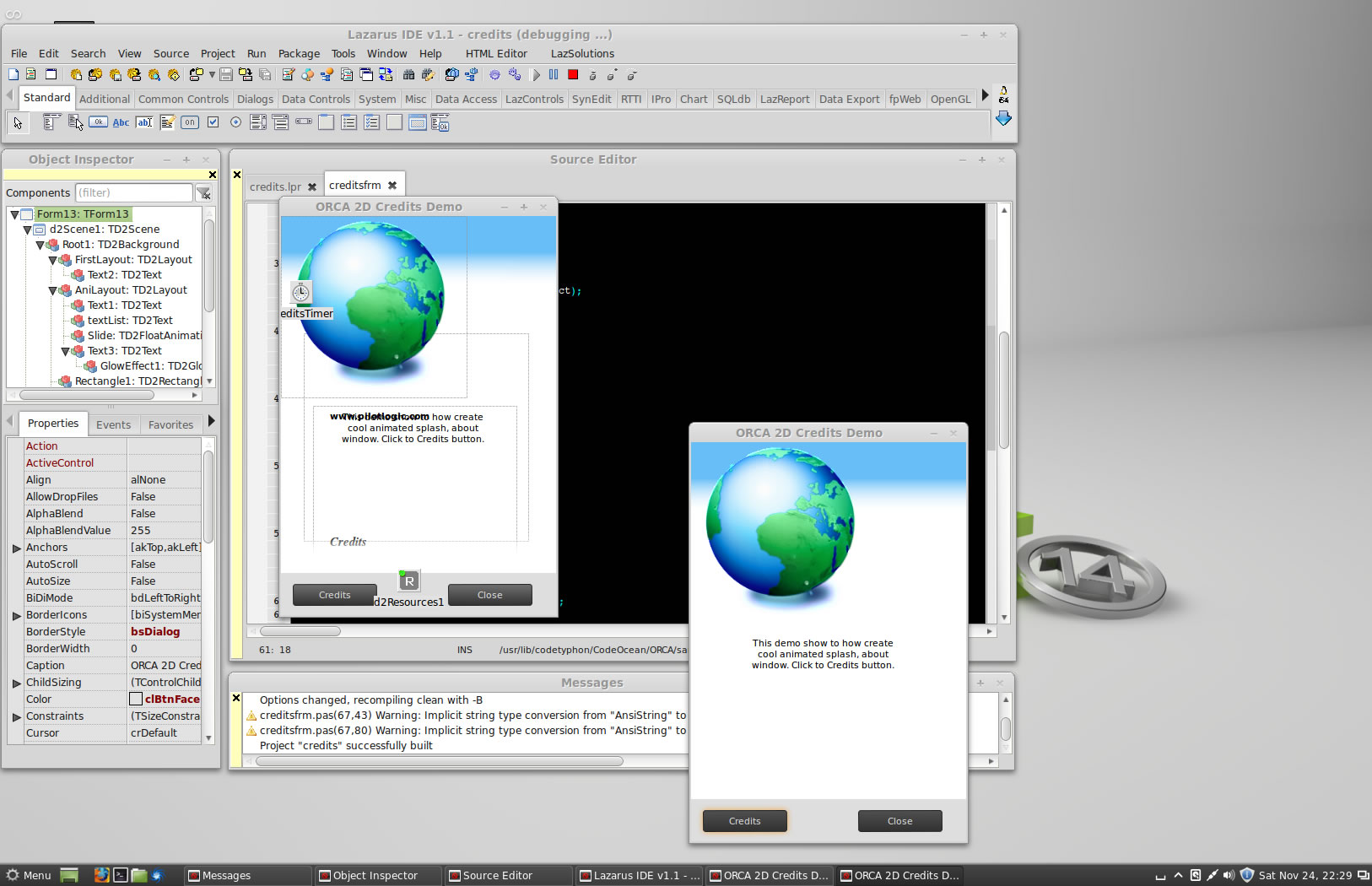Expand the BorderIcons property

(16, 616)
